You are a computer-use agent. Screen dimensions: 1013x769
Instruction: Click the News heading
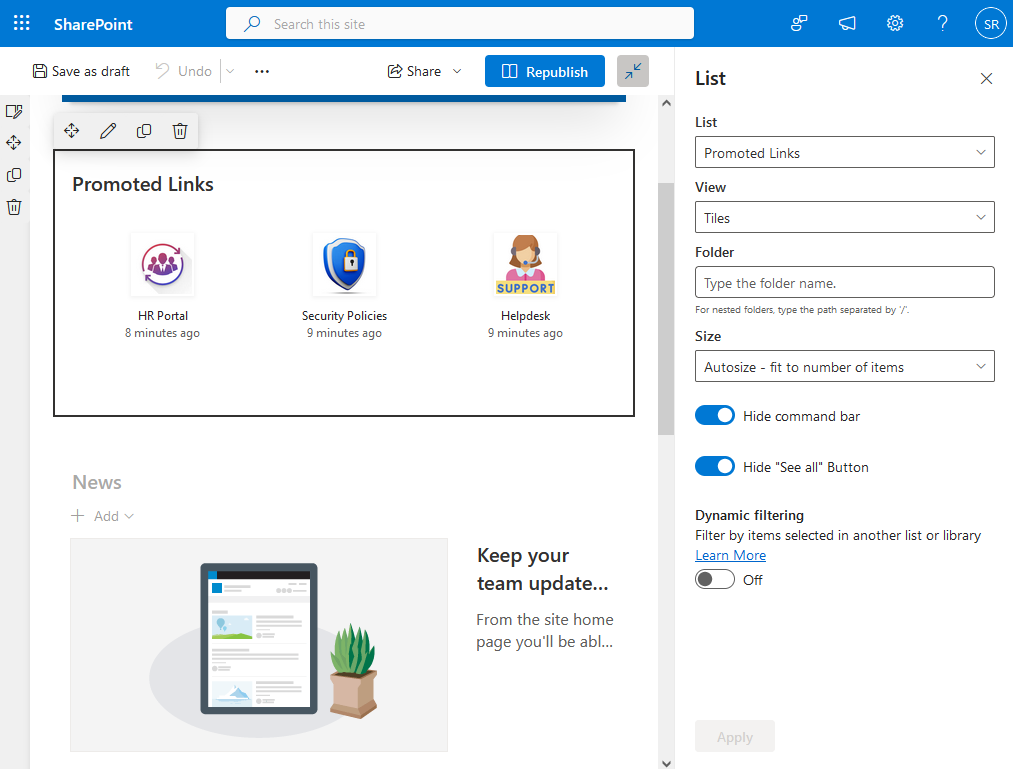pyautogui.click(x=97, y=483)
